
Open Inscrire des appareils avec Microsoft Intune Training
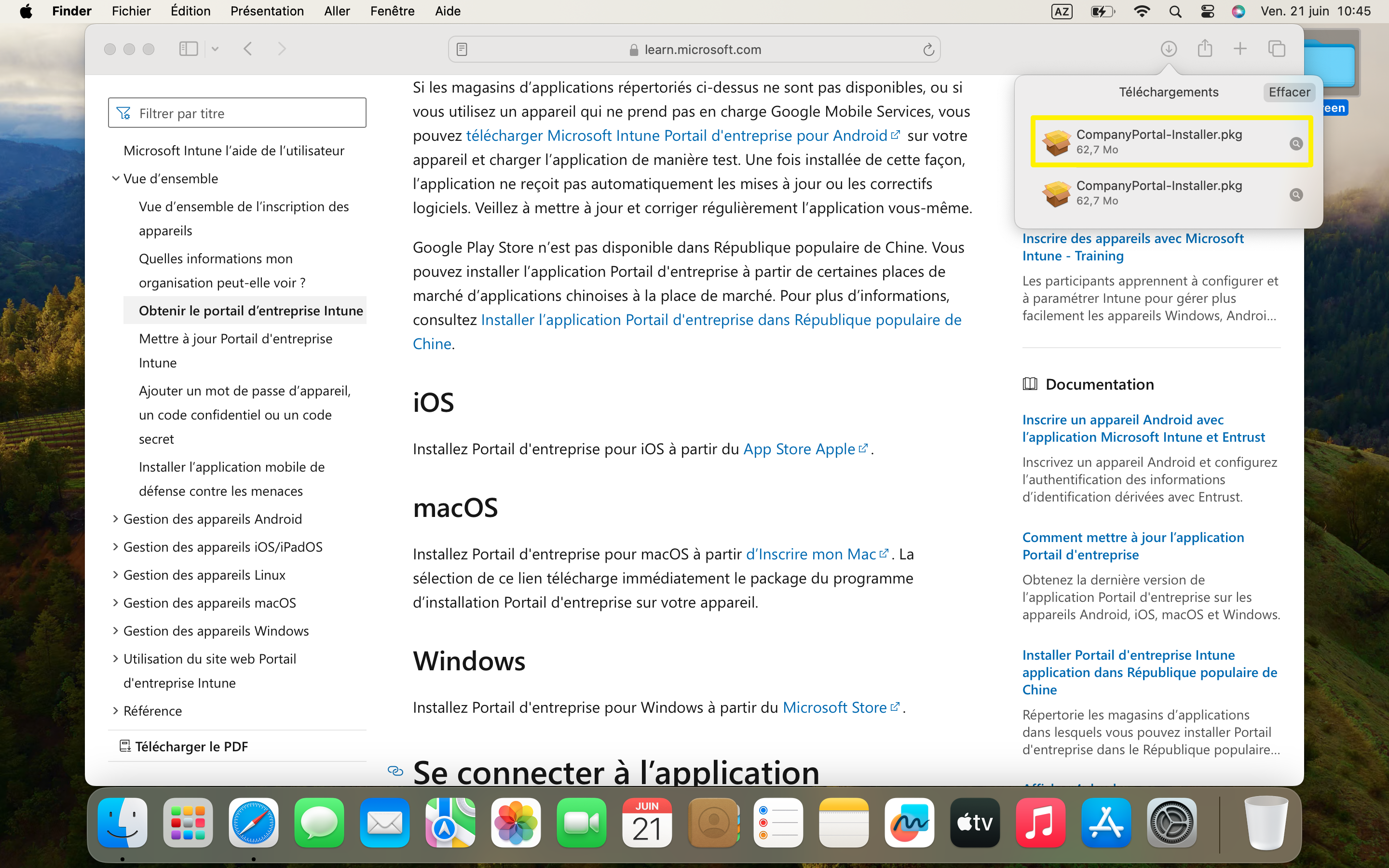click(x=1132, y=247)
